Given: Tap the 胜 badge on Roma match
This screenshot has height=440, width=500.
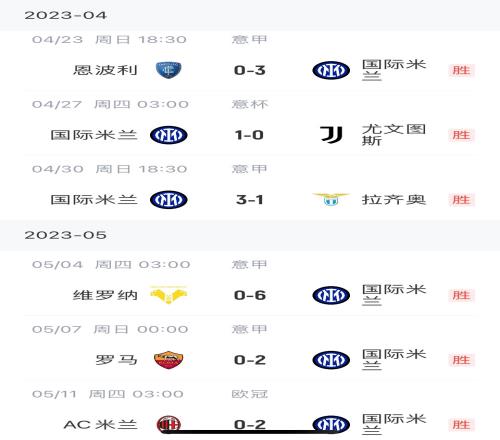Looking at the screenshot, I should [461, 360].
